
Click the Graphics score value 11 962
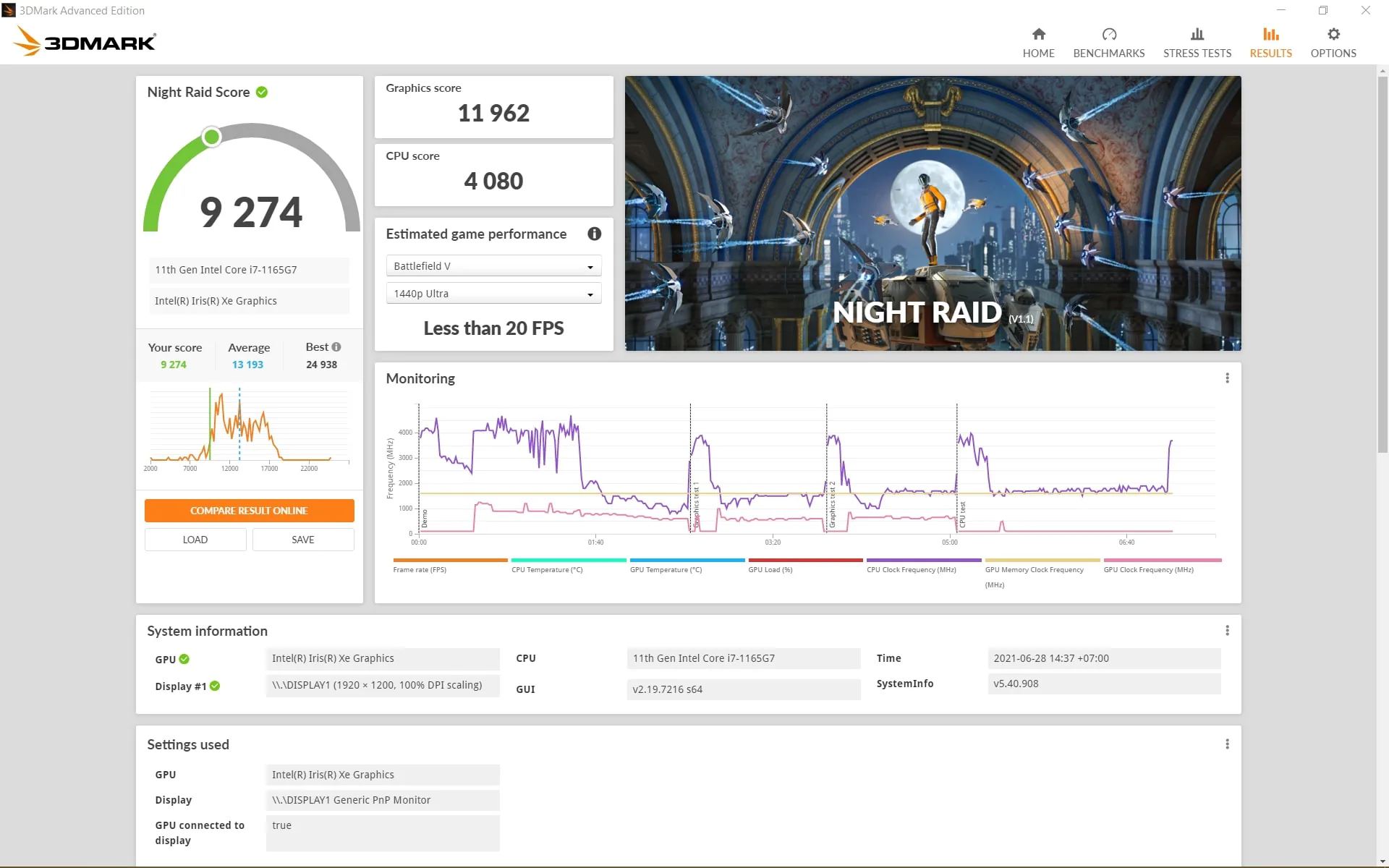click(493, 113)
